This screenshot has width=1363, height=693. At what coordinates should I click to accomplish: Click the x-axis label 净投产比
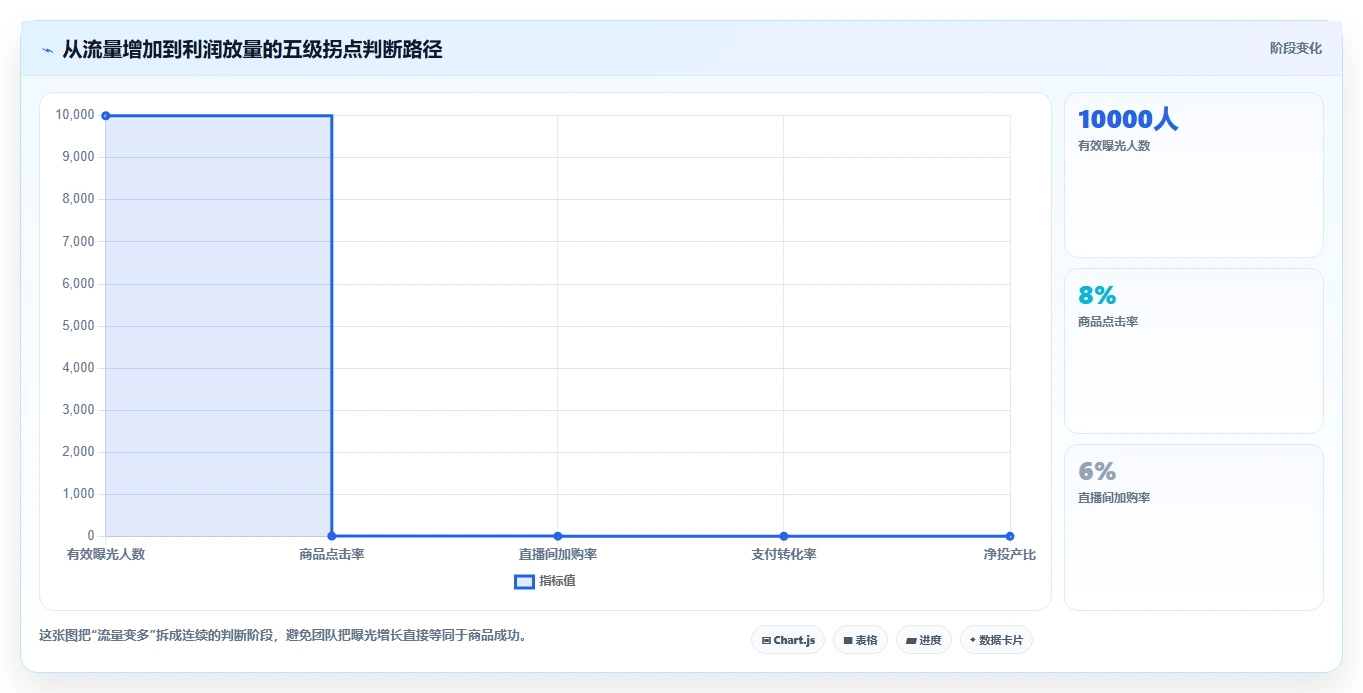(1009, 554)
